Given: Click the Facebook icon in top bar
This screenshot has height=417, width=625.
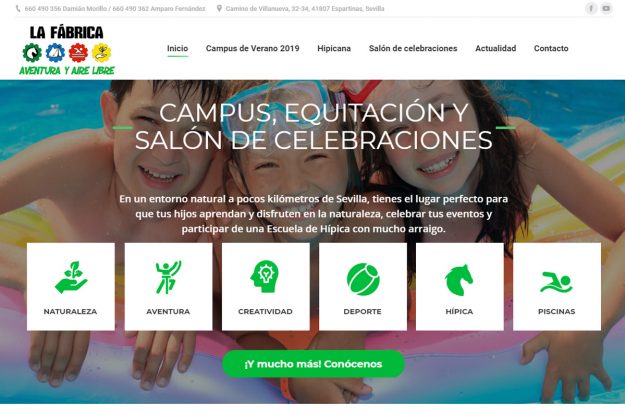Looking at the screenshot, I should (x=591, y=8).
